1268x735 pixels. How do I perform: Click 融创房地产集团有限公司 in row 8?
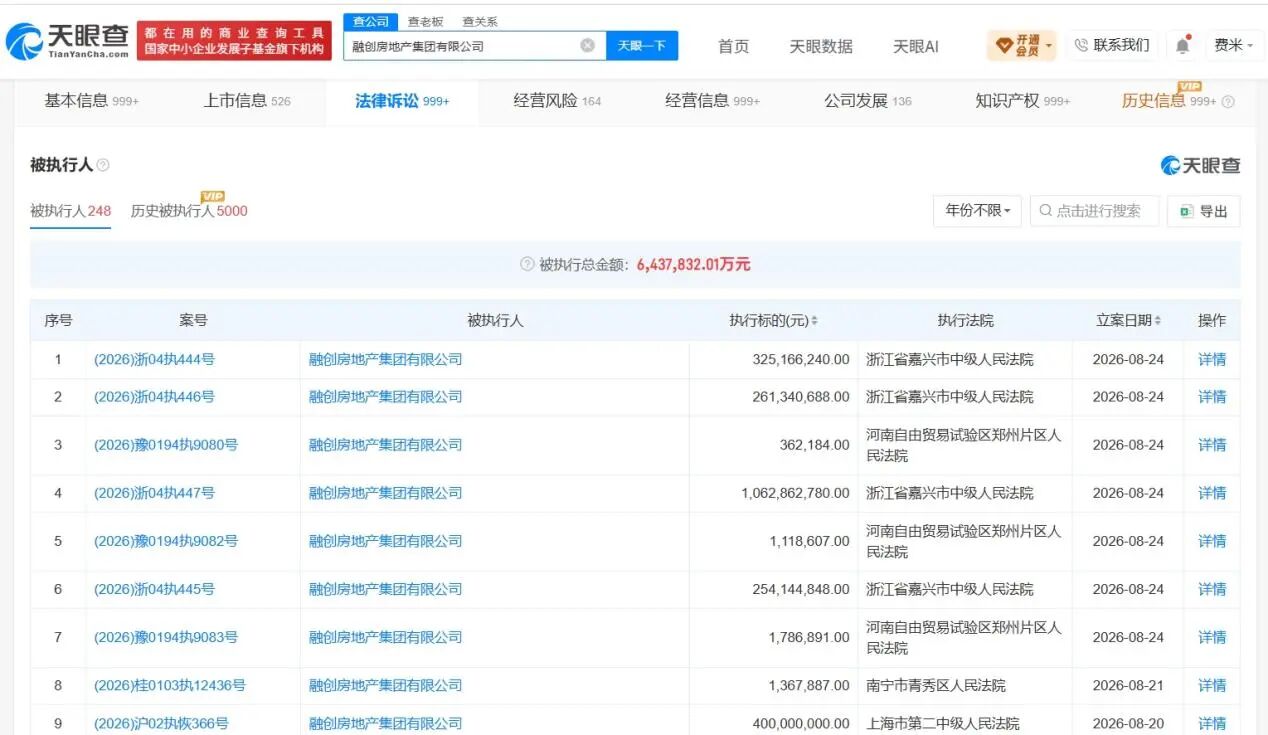click(386, 685)
